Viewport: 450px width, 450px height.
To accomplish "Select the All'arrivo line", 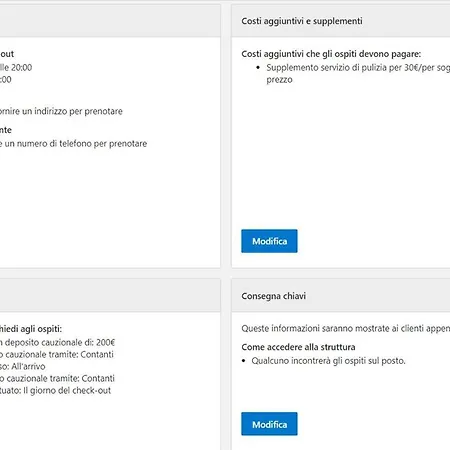I will pos(23,366).
